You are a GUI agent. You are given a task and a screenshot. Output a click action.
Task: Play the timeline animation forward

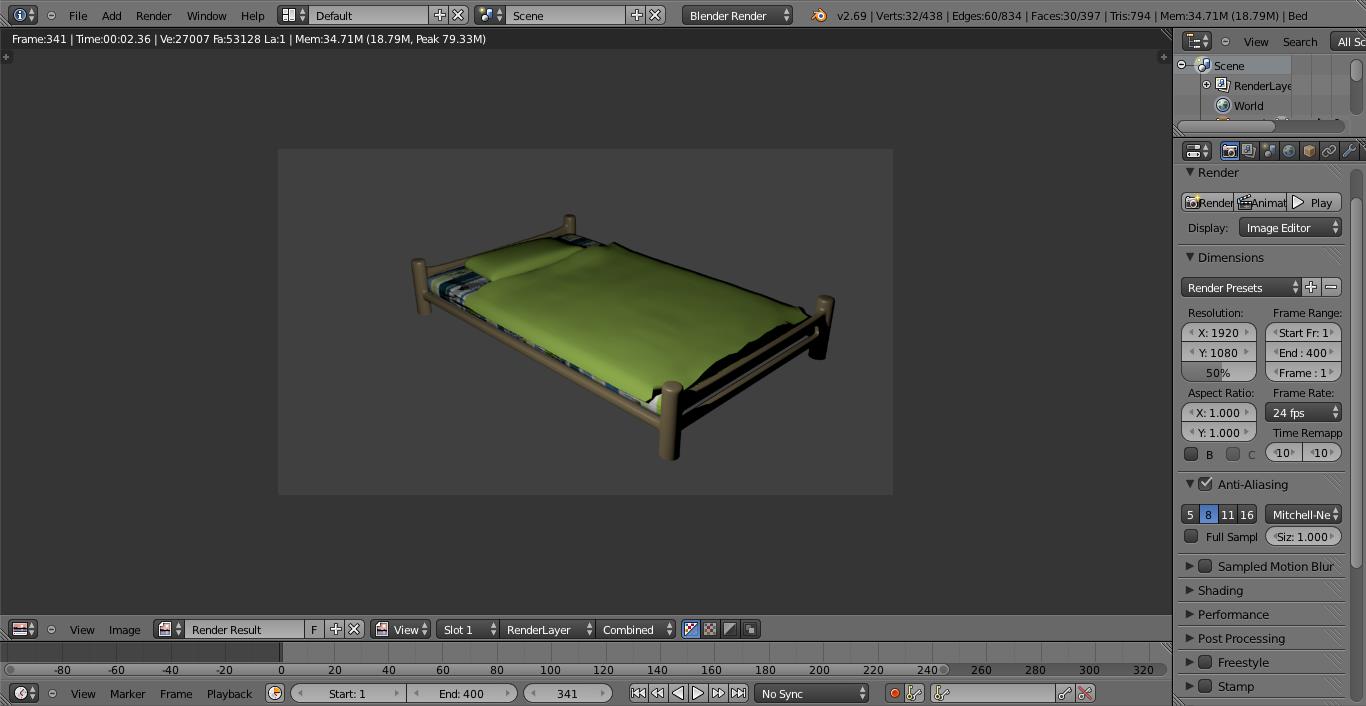click(698, 693)
